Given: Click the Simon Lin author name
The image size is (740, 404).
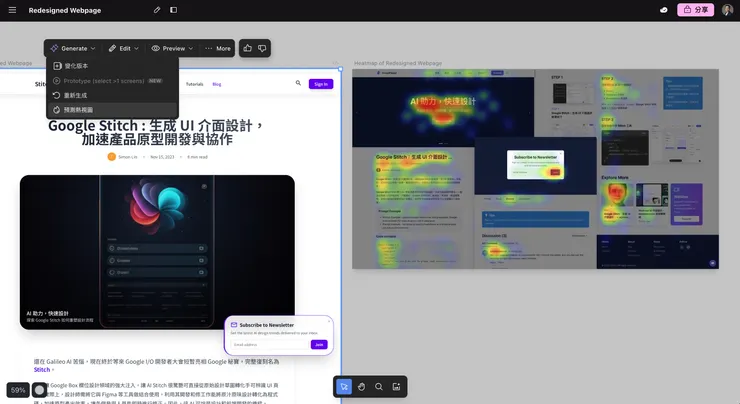Looking at the screenshot, I should click(127, 157).
